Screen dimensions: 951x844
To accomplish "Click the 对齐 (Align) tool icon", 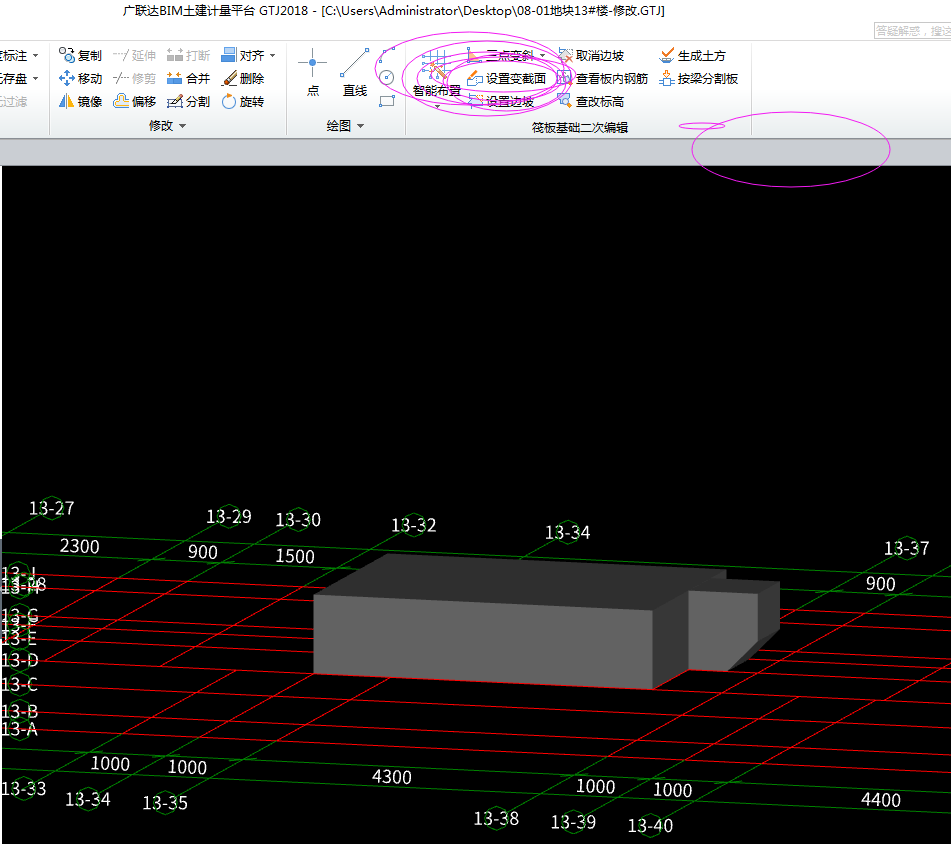I will pos(229,55).
